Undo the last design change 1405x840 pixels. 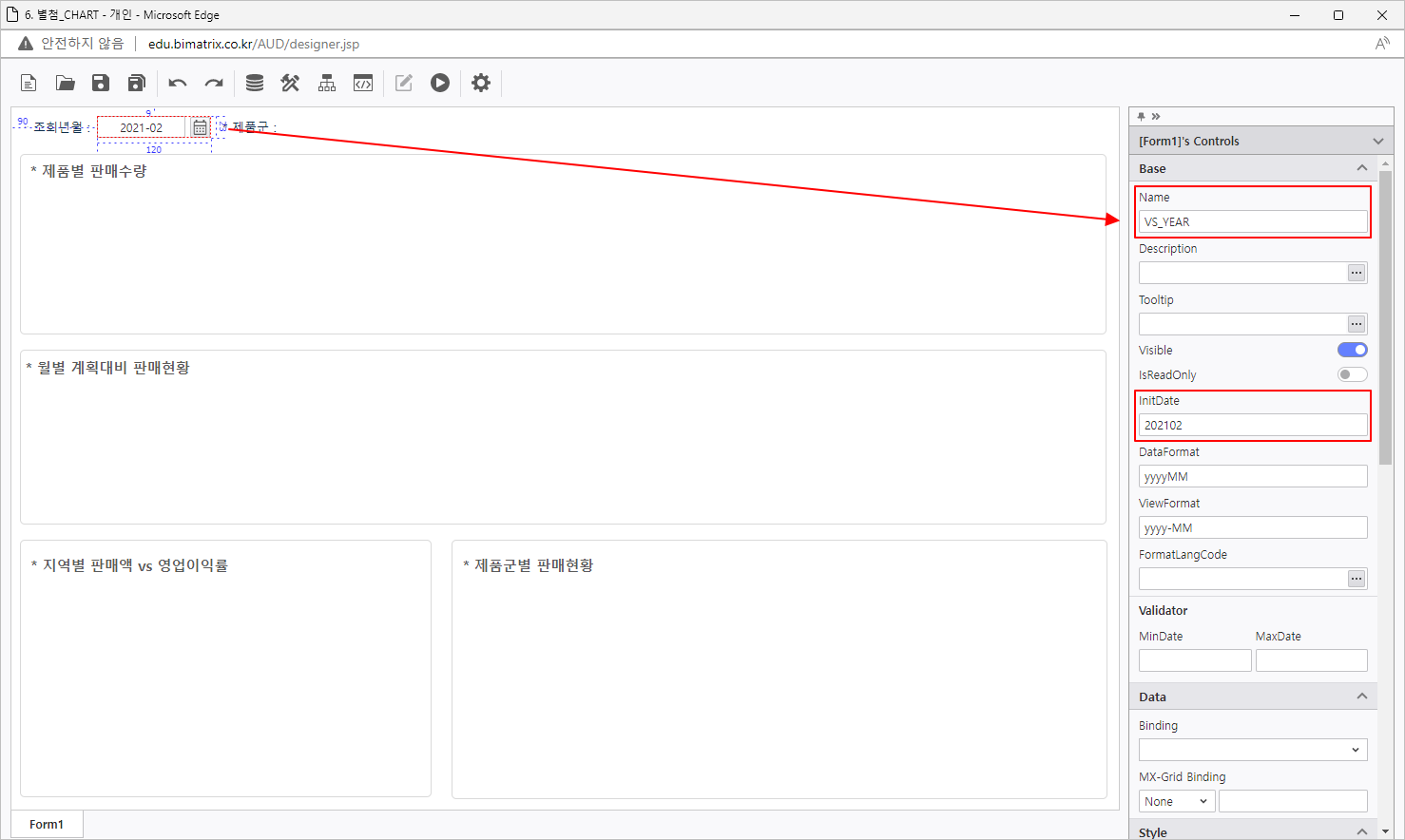coord(178,83)
